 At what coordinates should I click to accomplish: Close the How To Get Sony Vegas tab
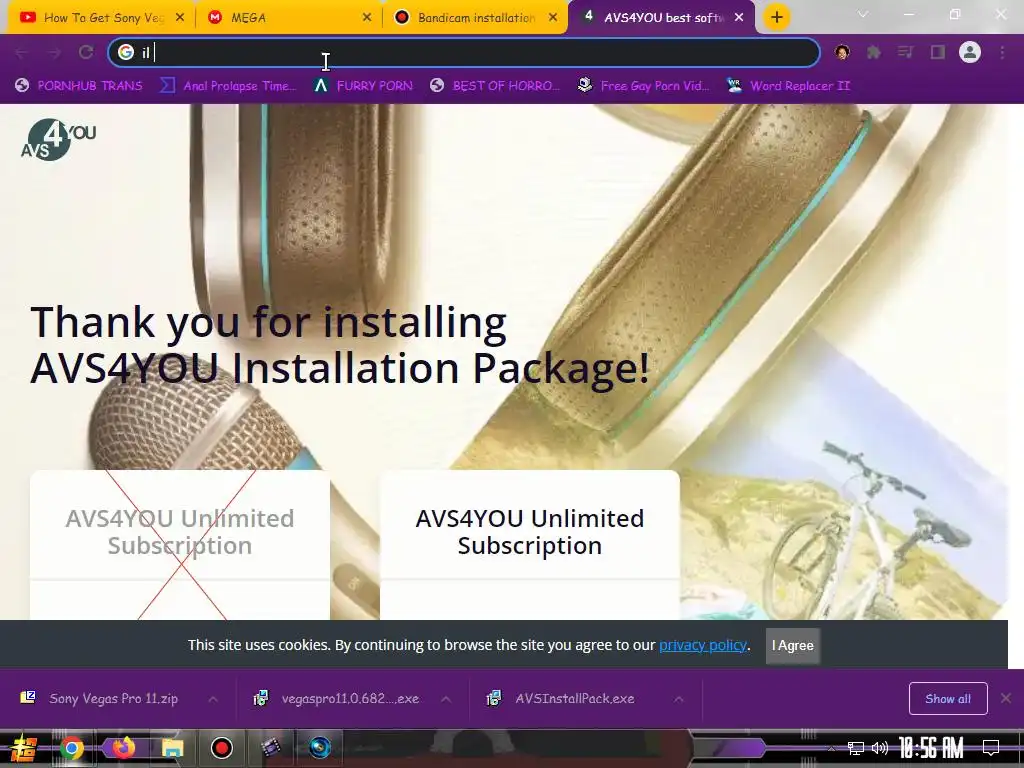pos(180,18)
